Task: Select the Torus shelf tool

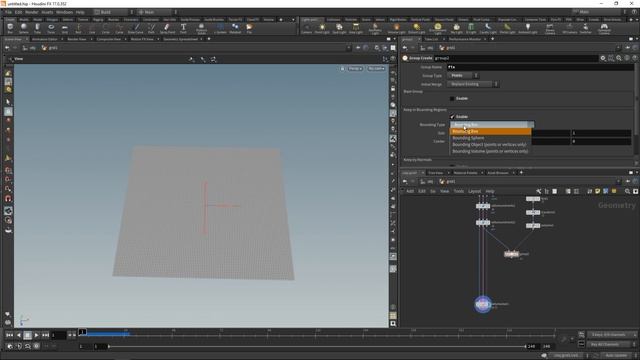Action: (x=51, y=28)
